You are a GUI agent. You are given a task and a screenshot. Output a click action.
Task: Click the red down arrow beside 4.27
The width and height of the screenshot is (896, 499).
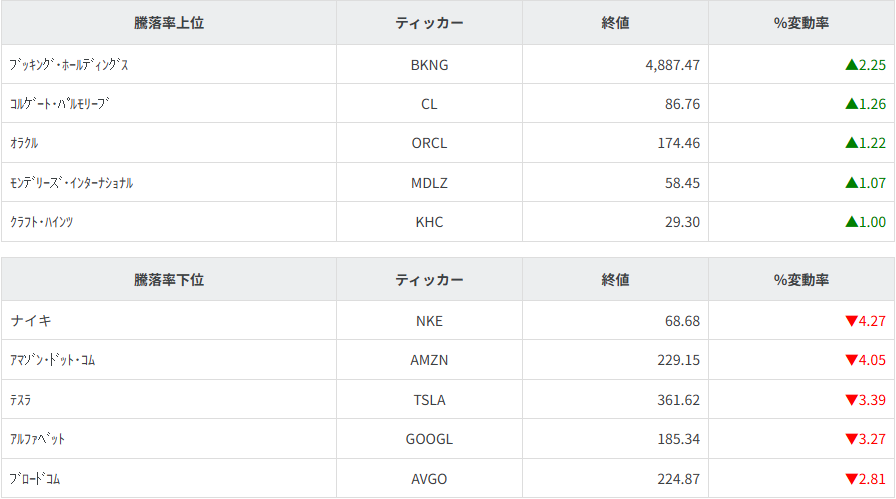tap(851, 321)
